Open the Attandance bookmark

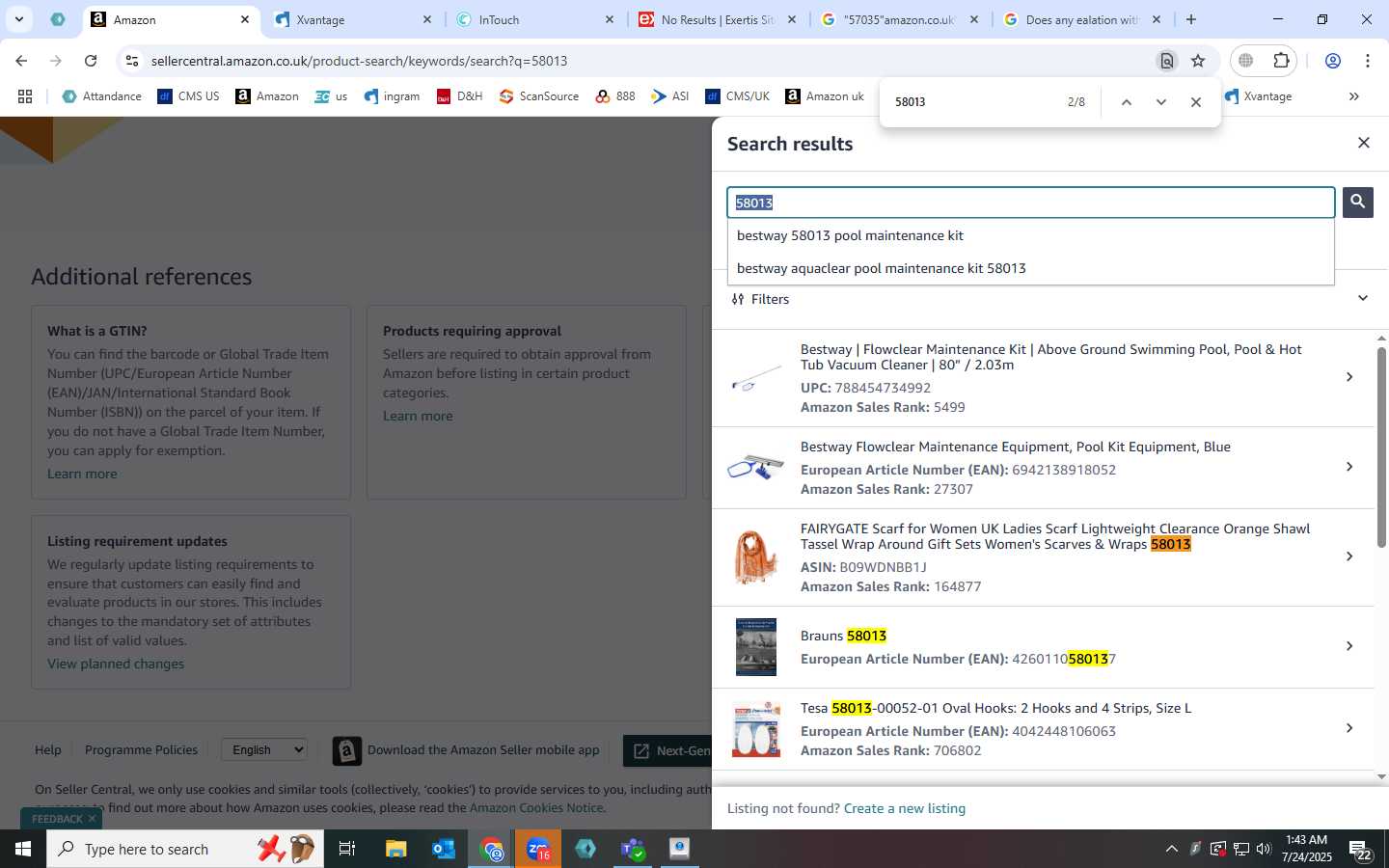[101, 96]
